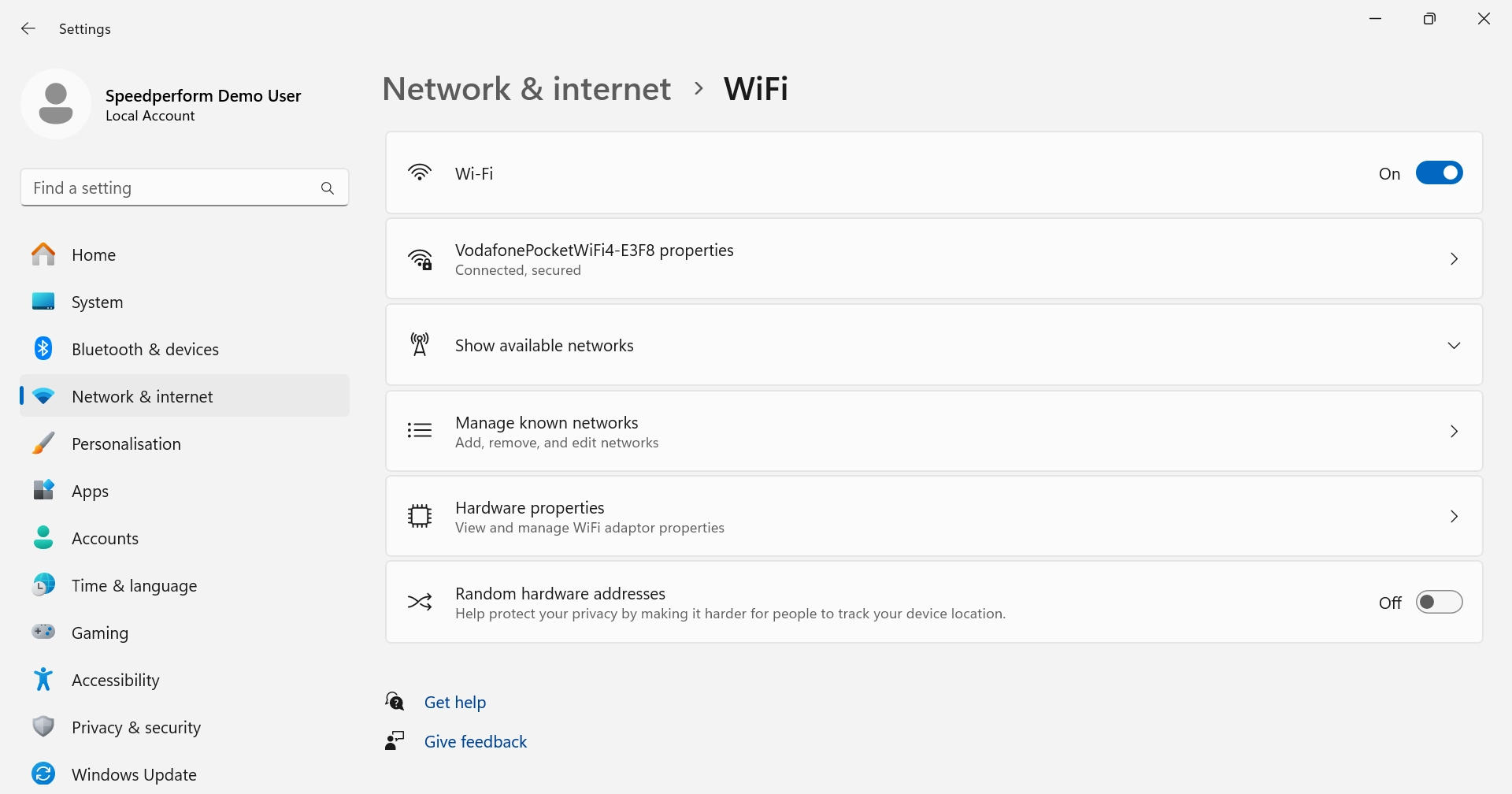
Task: Select the Wi-Fi icon beside the Wi-Fi toggle
Action: pos(420,173)
